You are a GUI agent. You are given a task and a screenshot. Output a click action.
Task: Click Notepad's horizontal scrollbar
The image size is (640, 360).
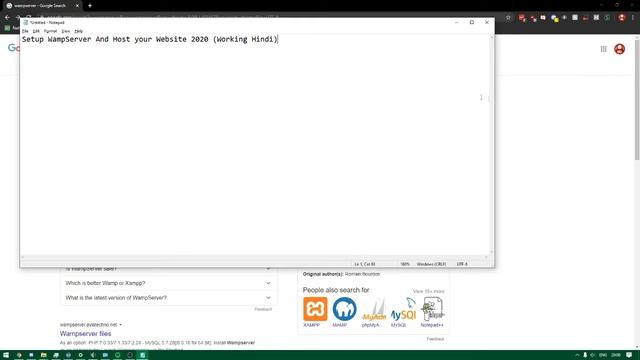[x=255, y=258]
